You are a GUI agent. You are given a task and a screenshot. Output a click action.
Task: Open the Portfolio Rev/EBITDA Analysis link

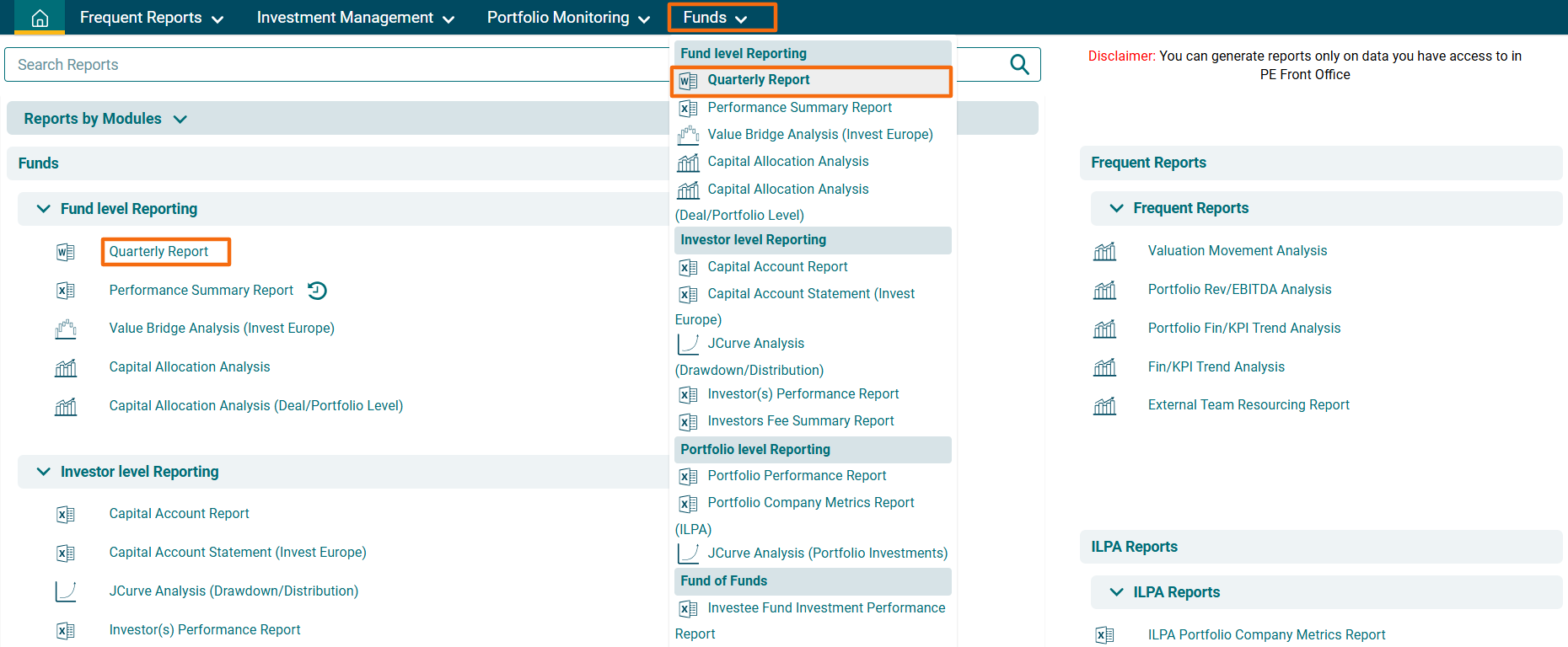click(x=1239, y=290)
